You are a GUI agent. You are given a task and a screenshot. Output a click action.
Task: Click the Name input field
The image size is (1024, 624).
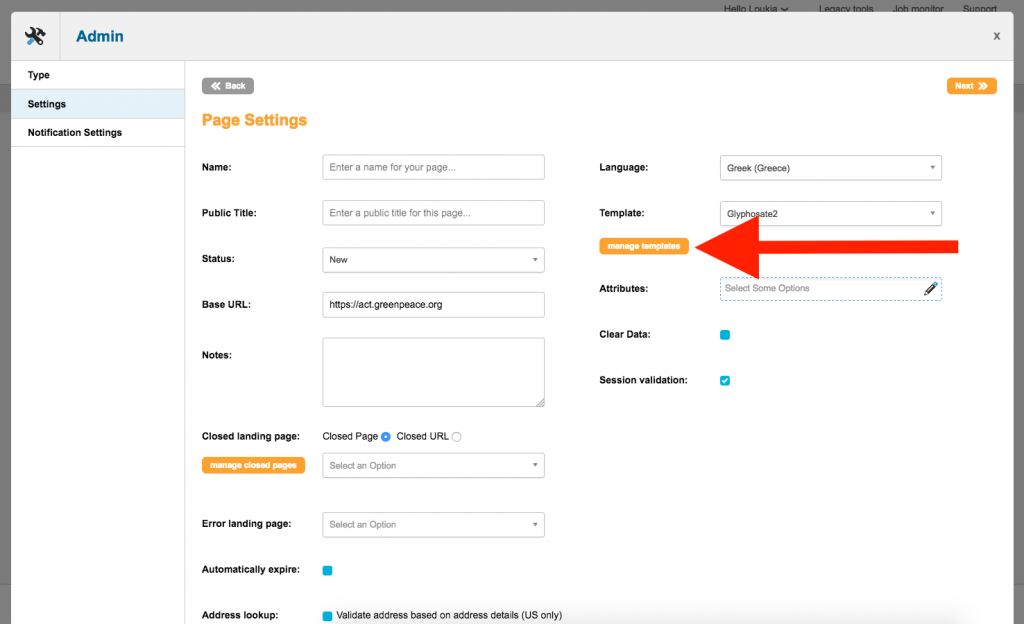coord(433,167)
